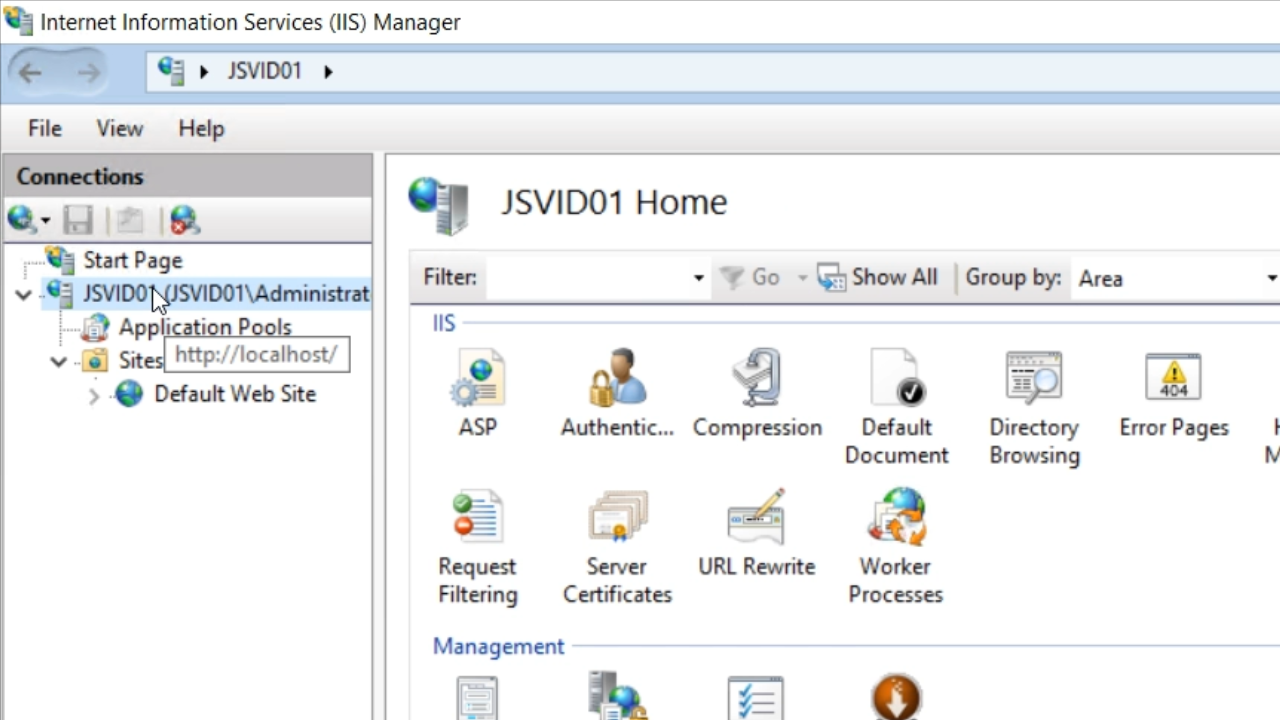Open the File menu
The width and height of the screenshot is (1280, 720).
click(44, 129)
